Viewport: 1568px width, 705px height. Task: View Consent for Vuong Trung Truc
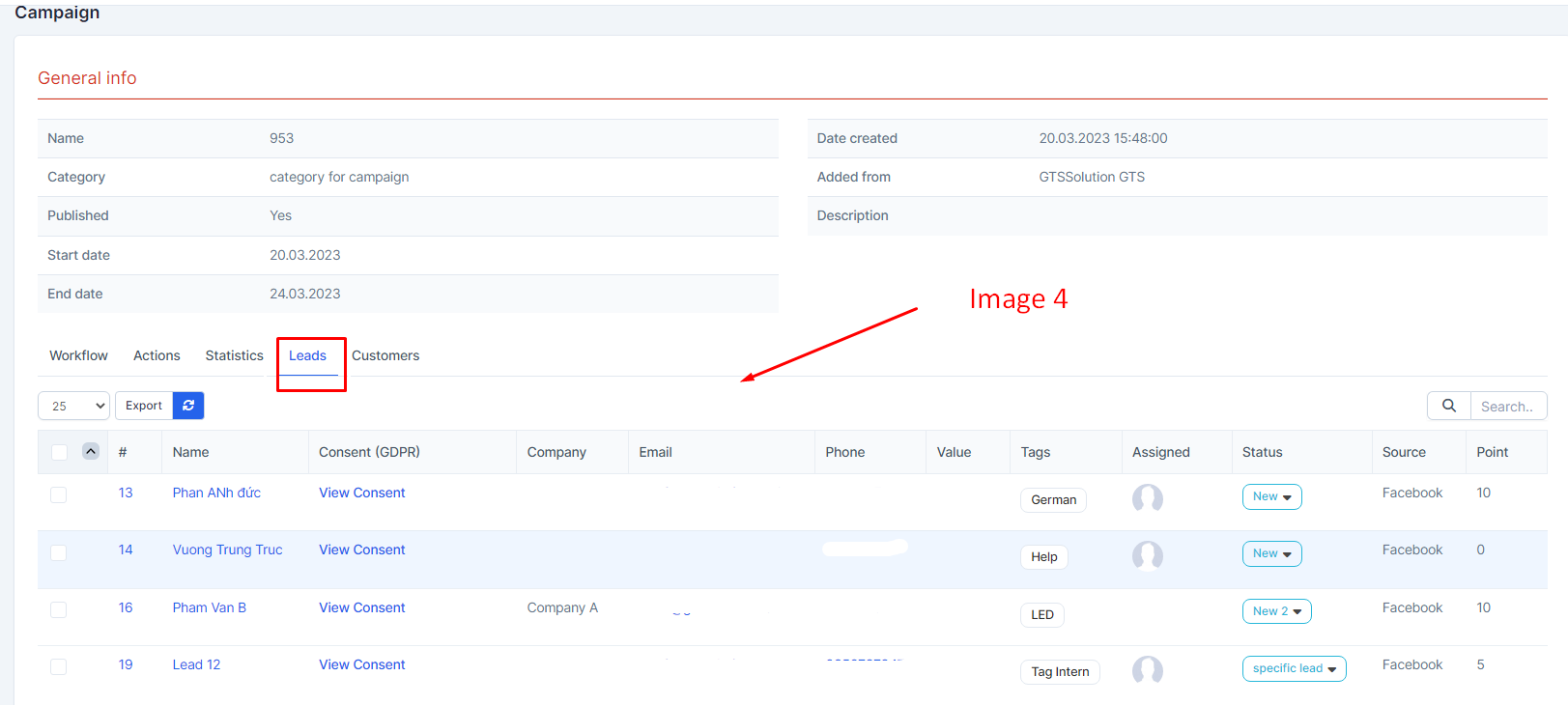[361, 550]
